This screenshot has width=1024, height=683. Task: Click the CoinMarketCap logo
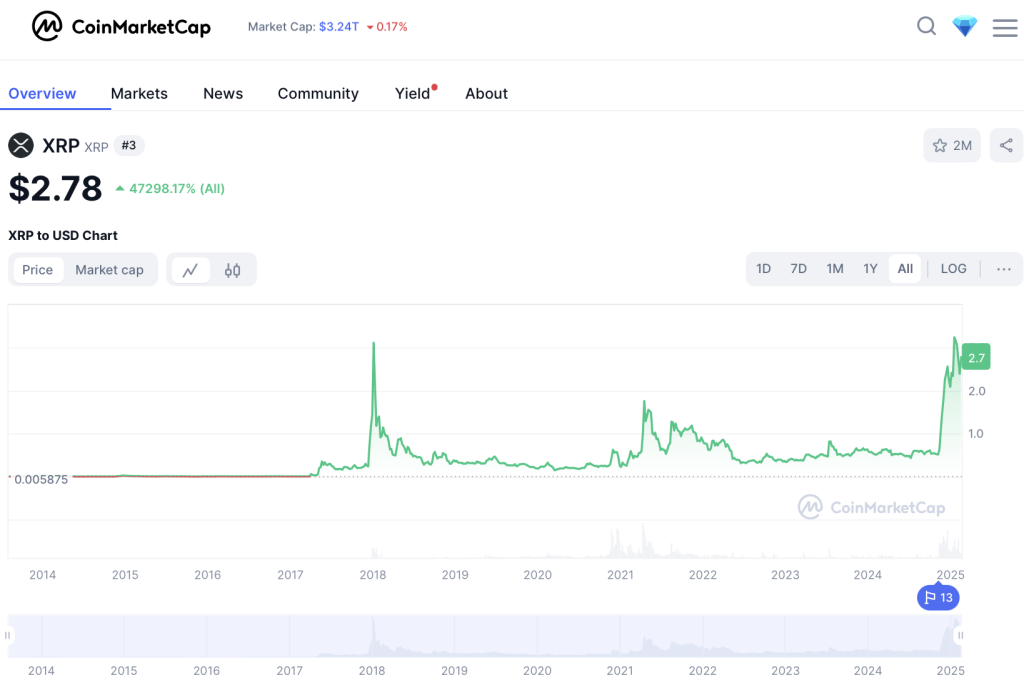tap(121, 27)
